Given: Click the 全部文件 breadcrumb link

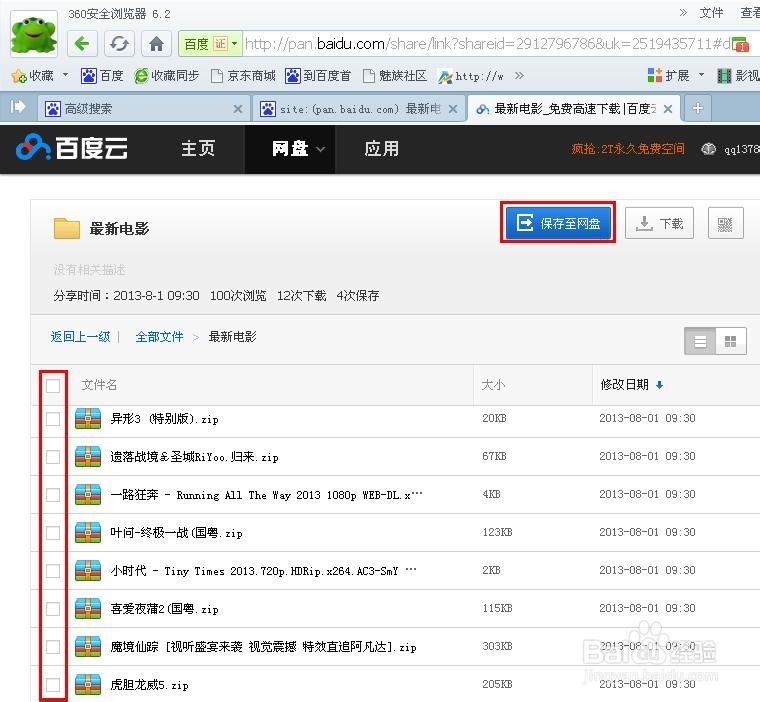Looking at the screenshot, I should [159, 336].
